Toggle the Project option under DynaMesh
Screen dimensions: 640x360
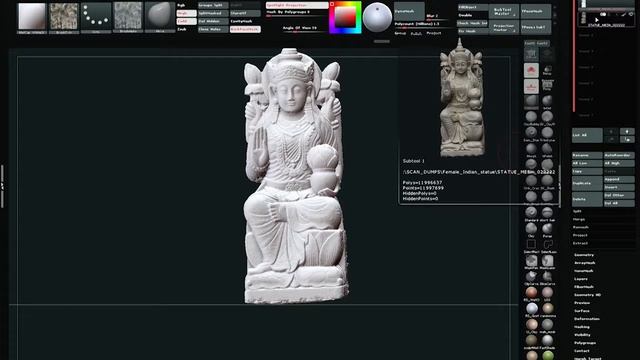coord(434,33)
